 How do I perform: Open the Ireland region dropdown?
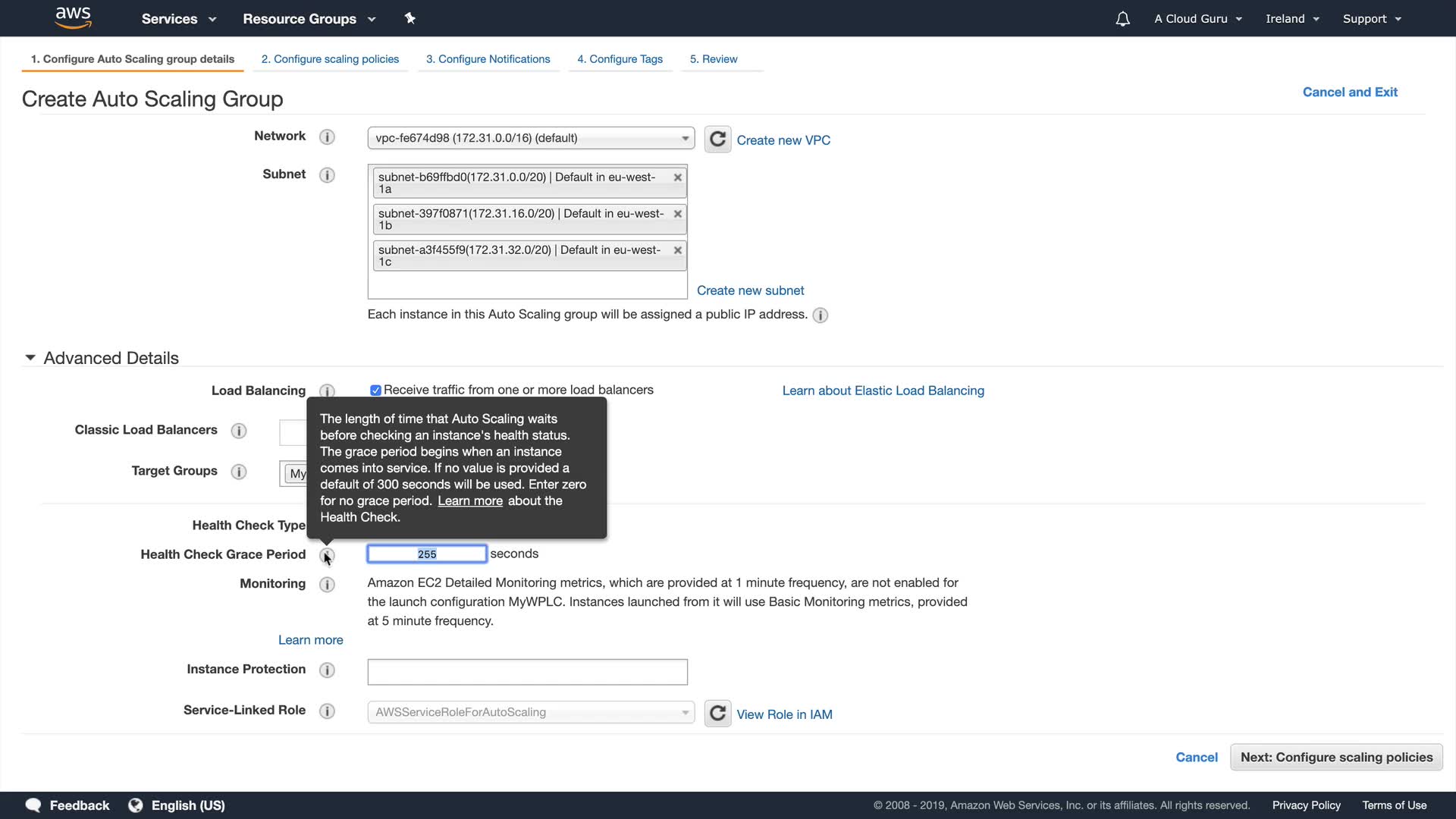1292,19
